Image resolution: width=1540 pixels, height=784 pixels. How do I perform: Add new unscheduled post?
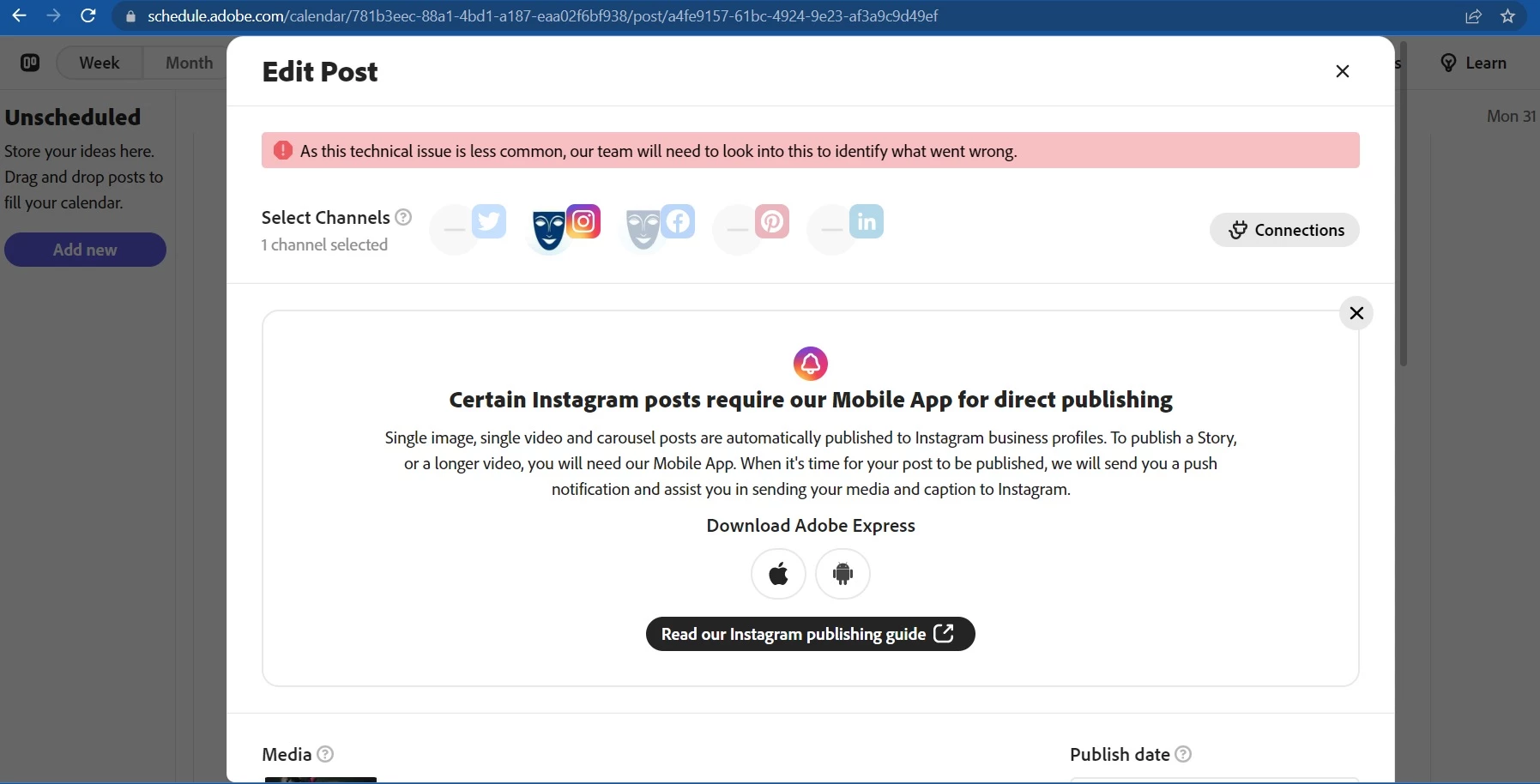coord(85,250)
